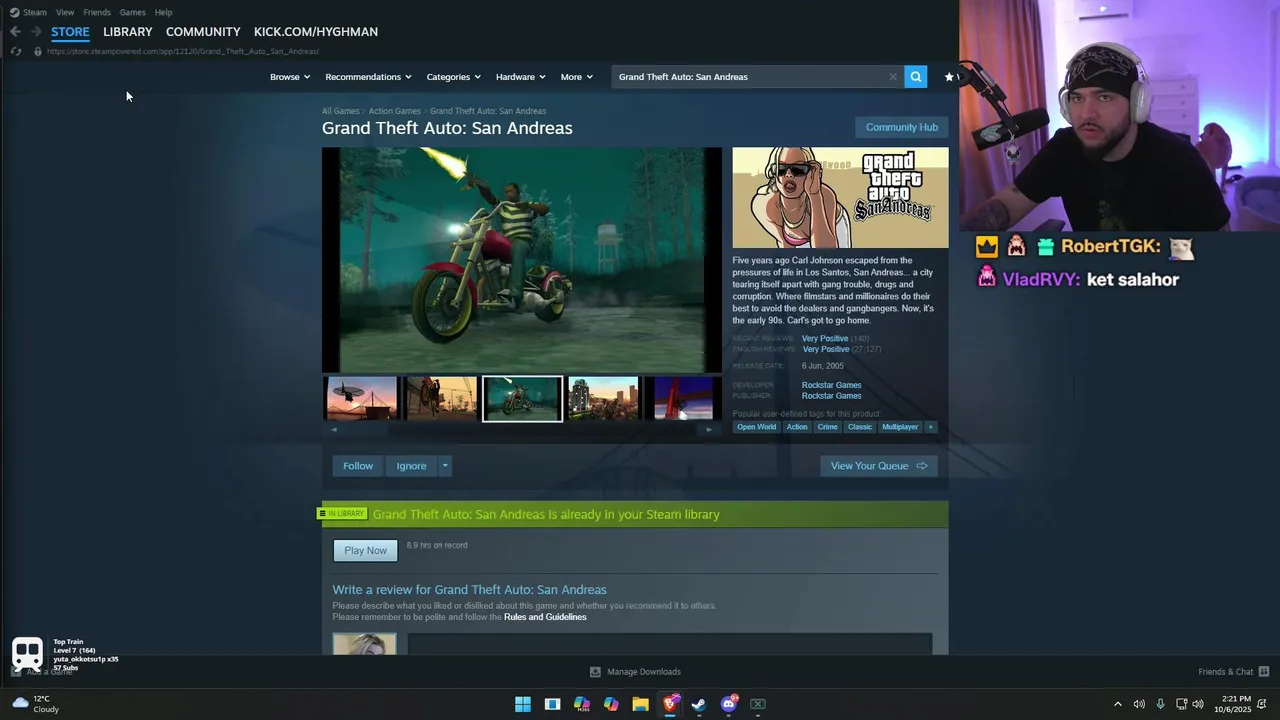Open File Explorer from the taskbar
Viewport: 1280px width, 720px height.
[x=640, y=704]
